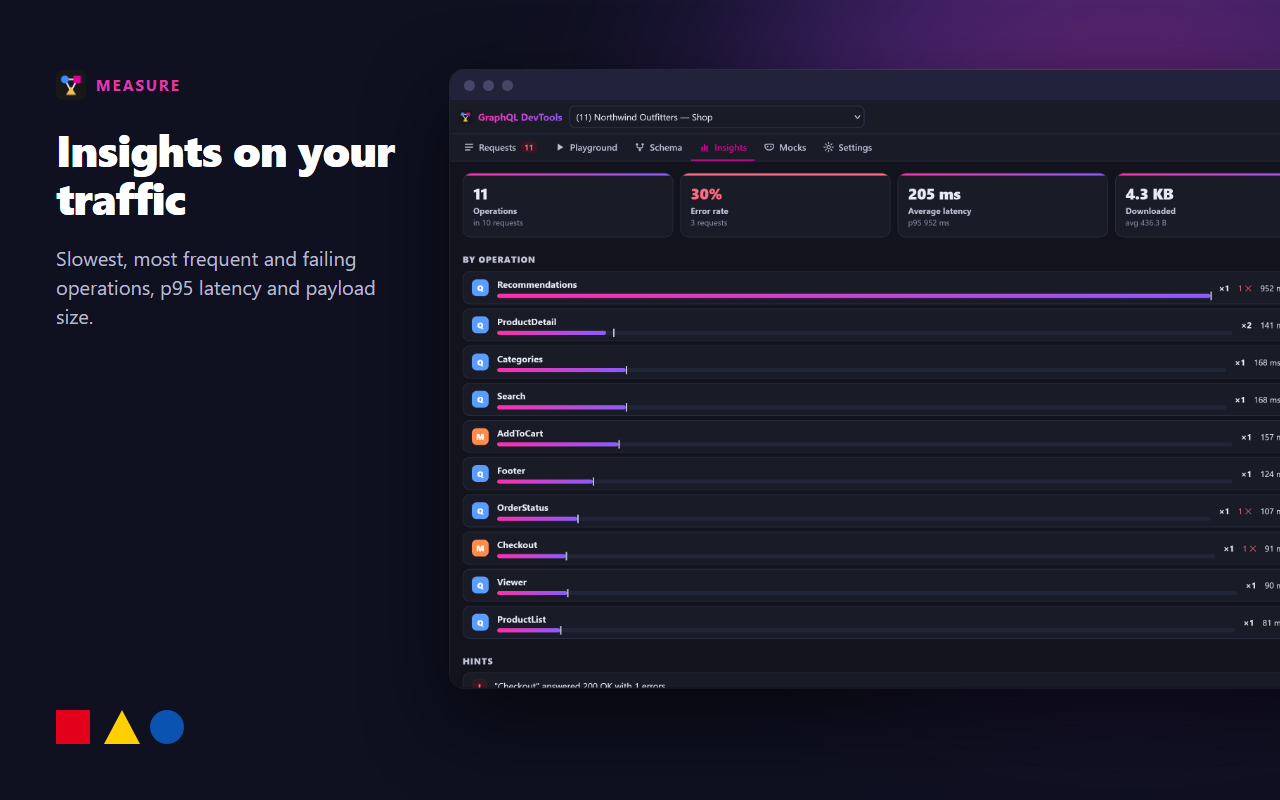The image size is (1280, 800).
Task: Click the blue circle shape
Action: click(167, 727)
